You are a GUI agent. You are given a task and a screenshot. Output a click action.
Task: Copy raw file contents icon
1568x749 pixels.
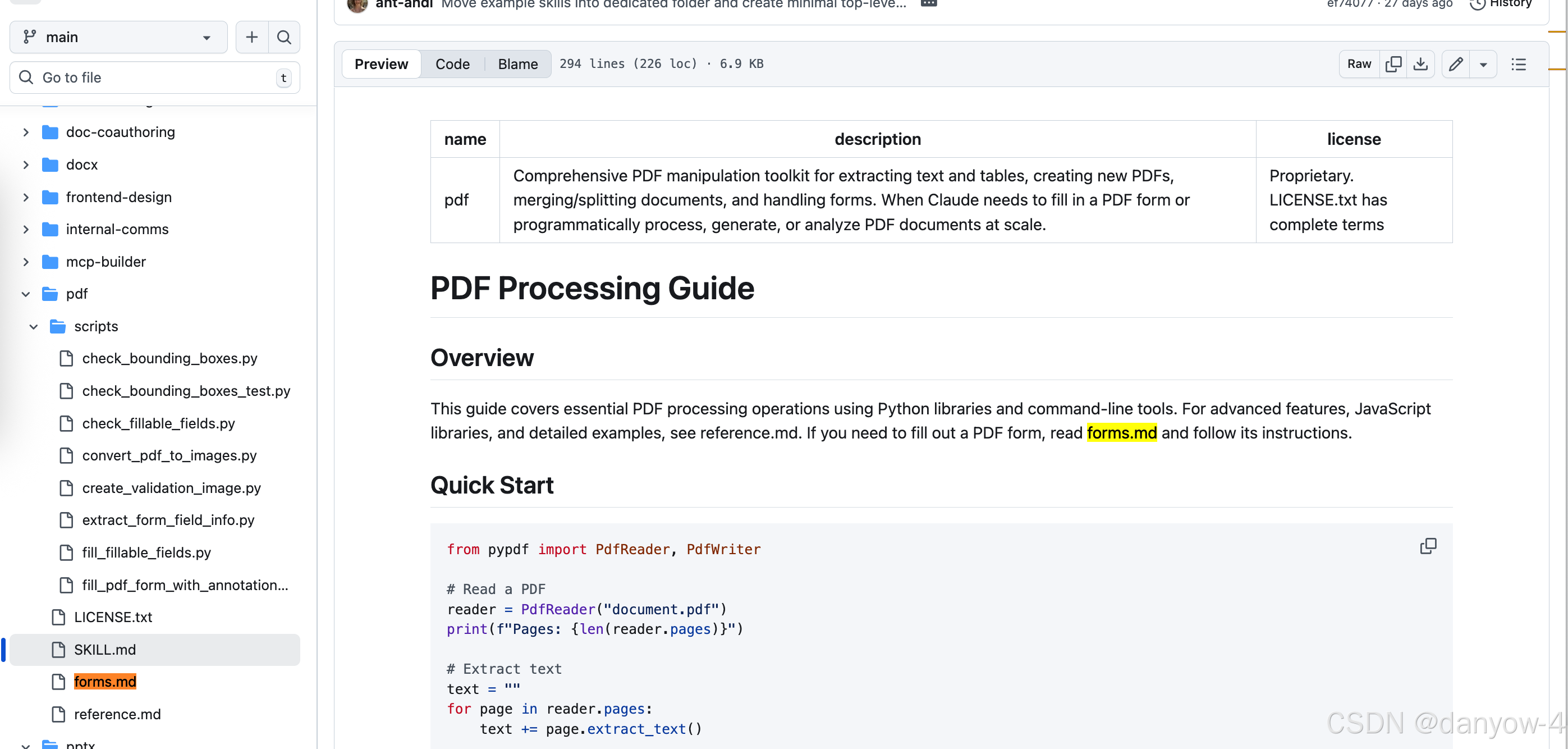point(1393,64)
